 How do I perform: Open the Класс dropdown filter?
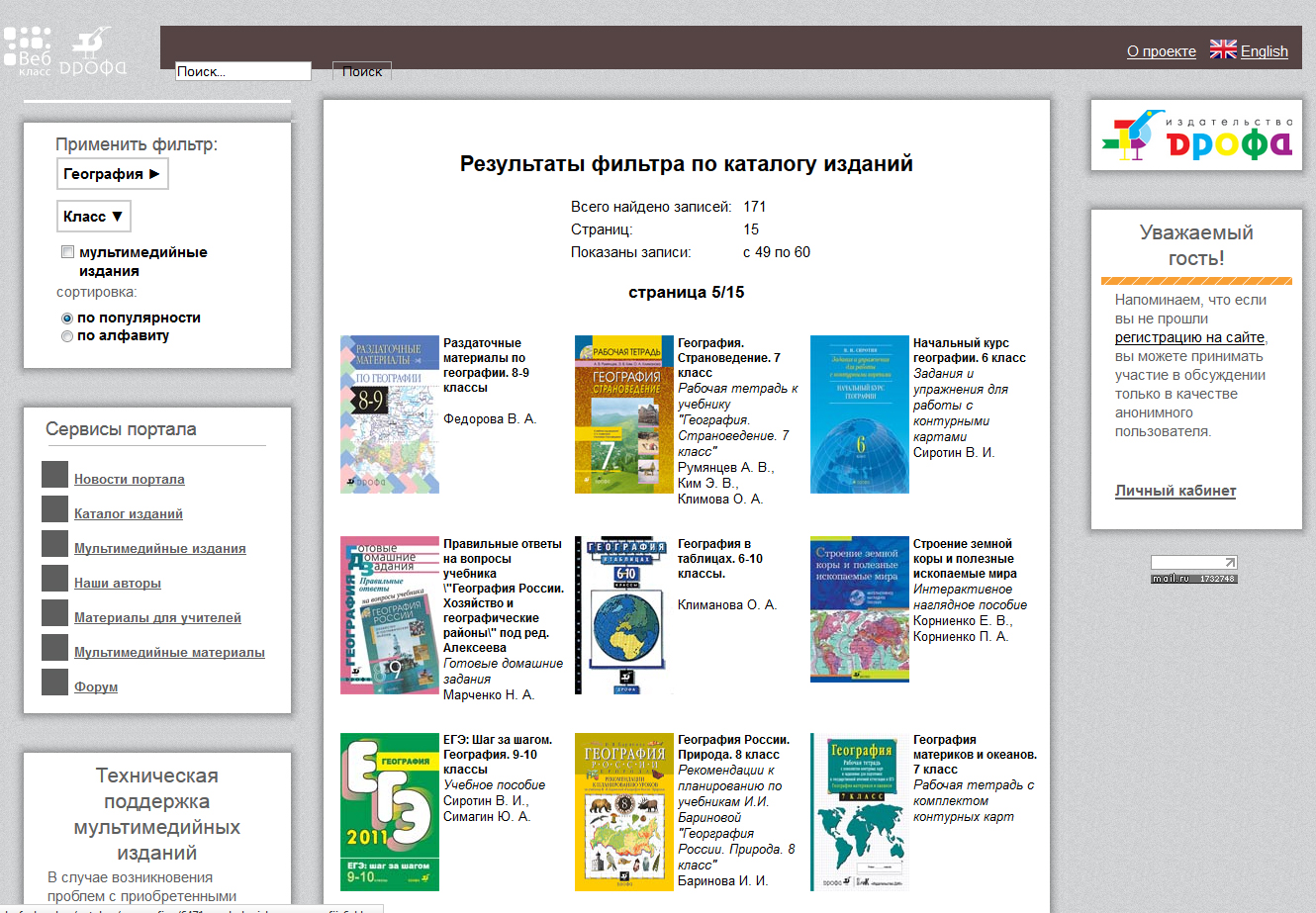tap(94, 217)
